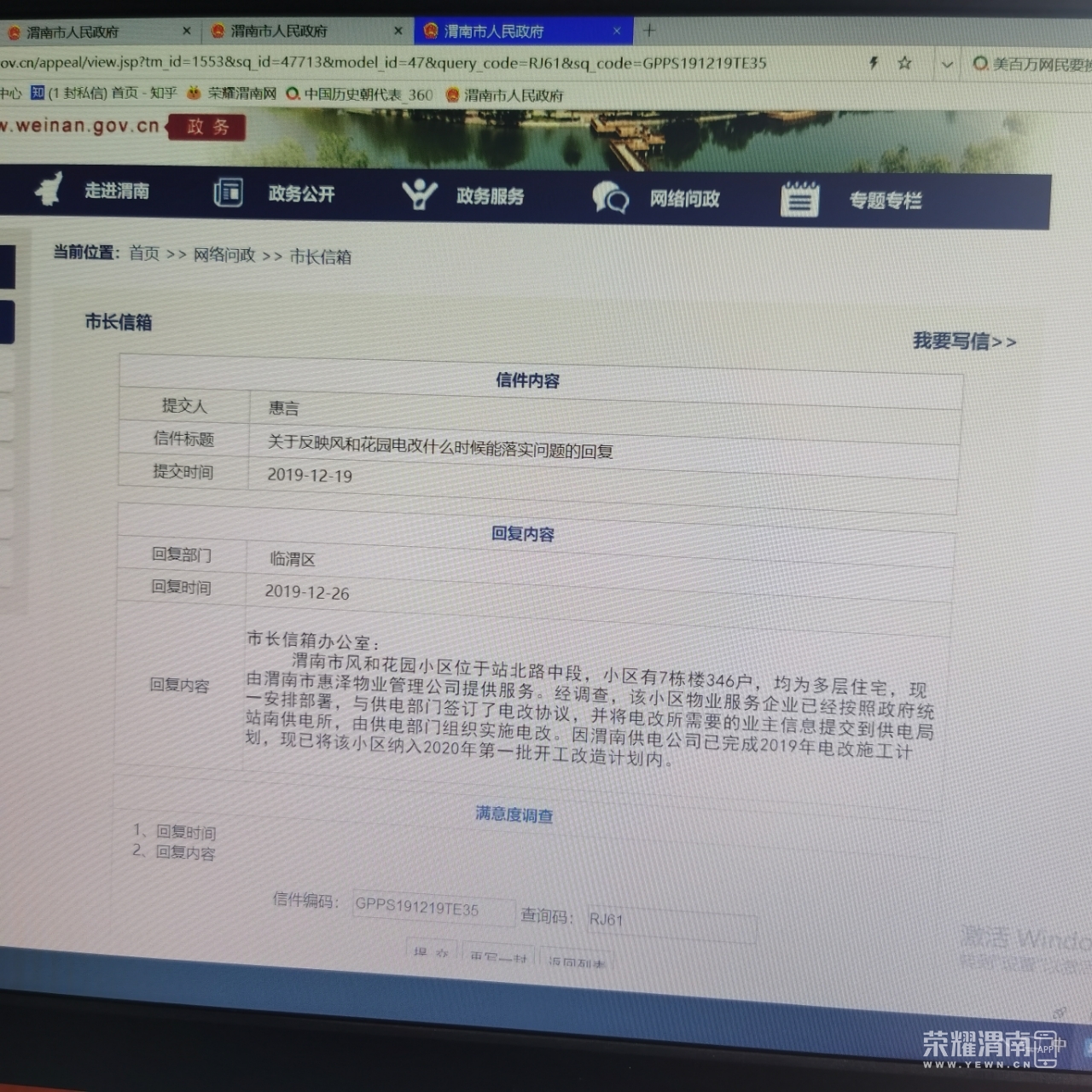Bookmark this page with the star icon
The image size is (1092, 1092).
904,62
